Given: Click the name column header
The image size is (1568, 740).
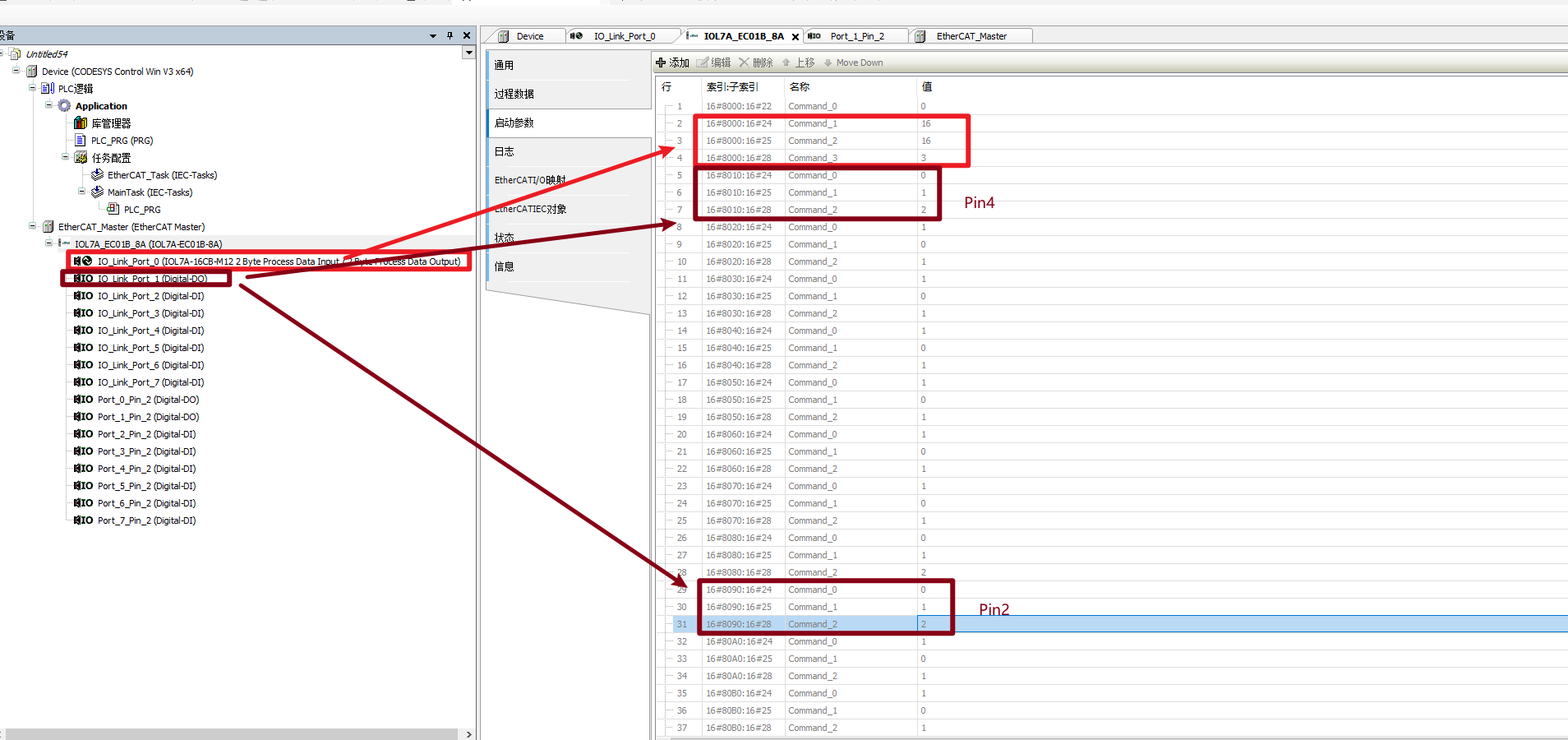Looking at the screenshot, I should (x=851, y=86).
